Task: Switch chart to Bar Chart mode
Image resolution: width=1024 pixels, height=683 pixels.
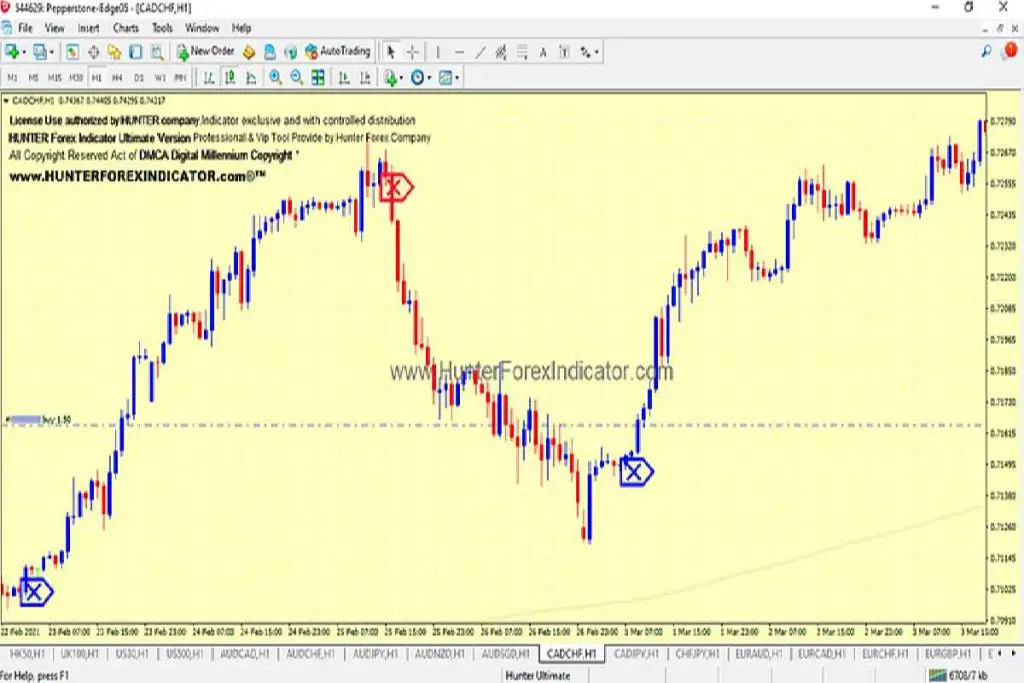Action: click(209, 78)
